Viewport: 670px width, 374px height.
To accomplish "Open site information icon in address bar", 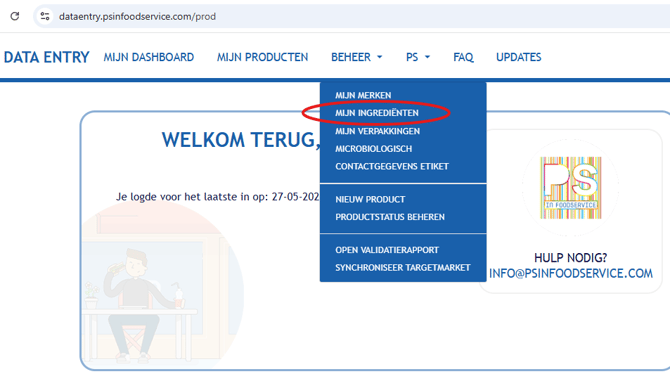I will (x=45, y=16).
